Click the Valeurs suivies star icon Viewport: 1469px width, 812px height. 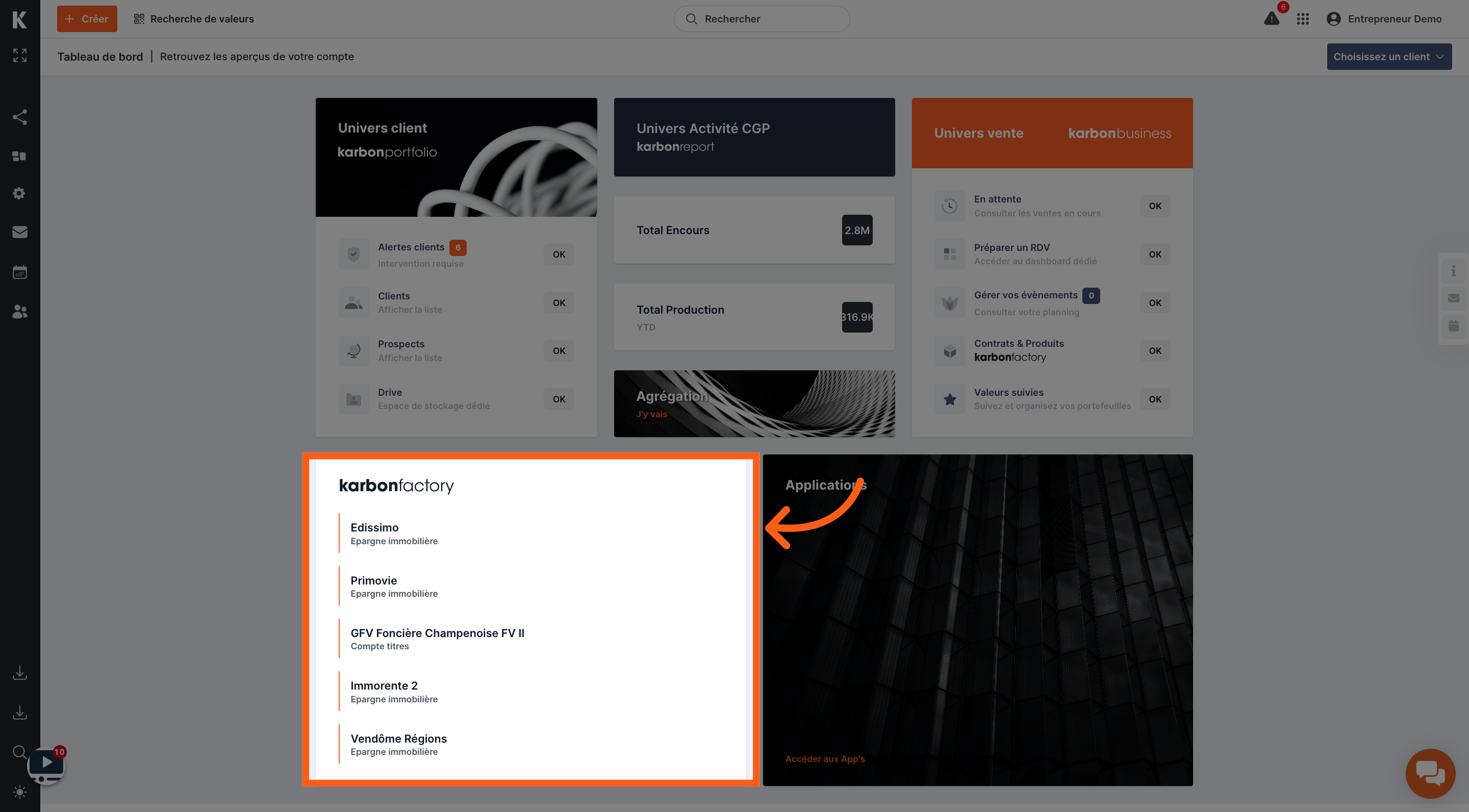tap(949, 399)
